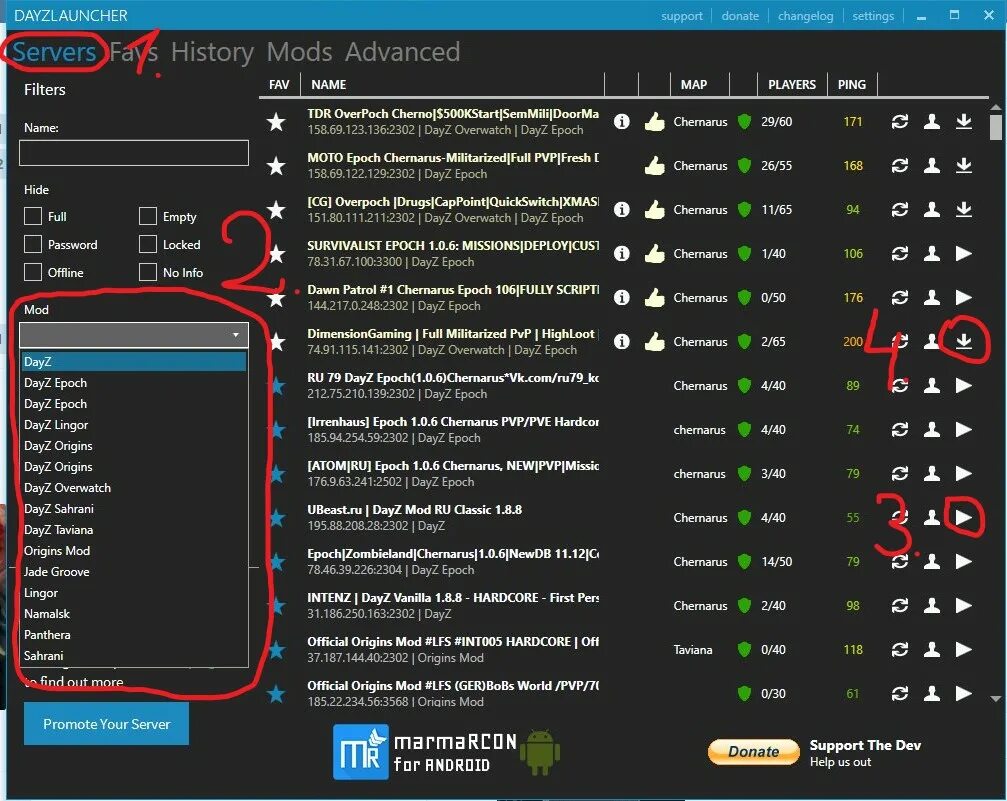This screenshot has width=1007, height=801.
Task: Favorite the [CG] Overpoch server star
Action: click(x=276, y=209)
